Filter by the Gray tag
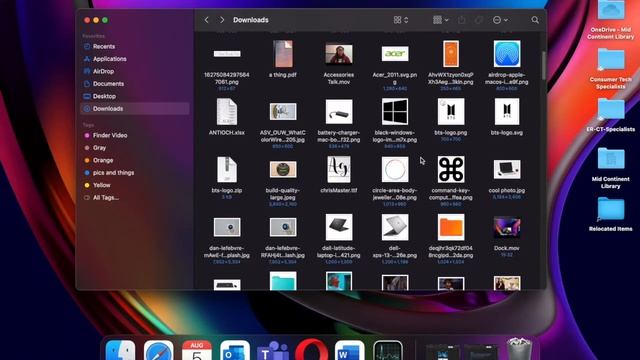Screen dimensions: 640x360 click(x=135, y=147)
